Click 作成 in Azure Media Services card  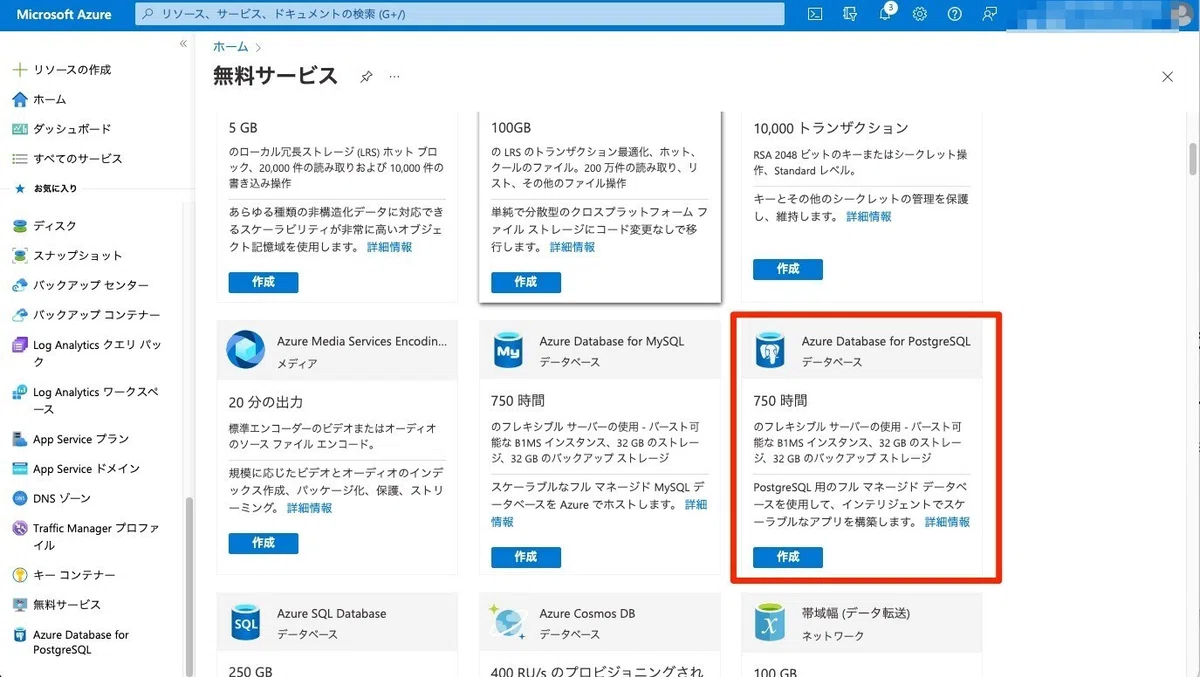pyautogui.click(x=263, y=543)
